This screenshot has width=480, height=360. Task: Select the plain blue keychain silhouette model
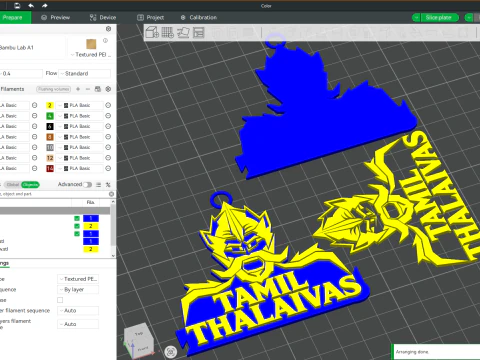point(323,117)
